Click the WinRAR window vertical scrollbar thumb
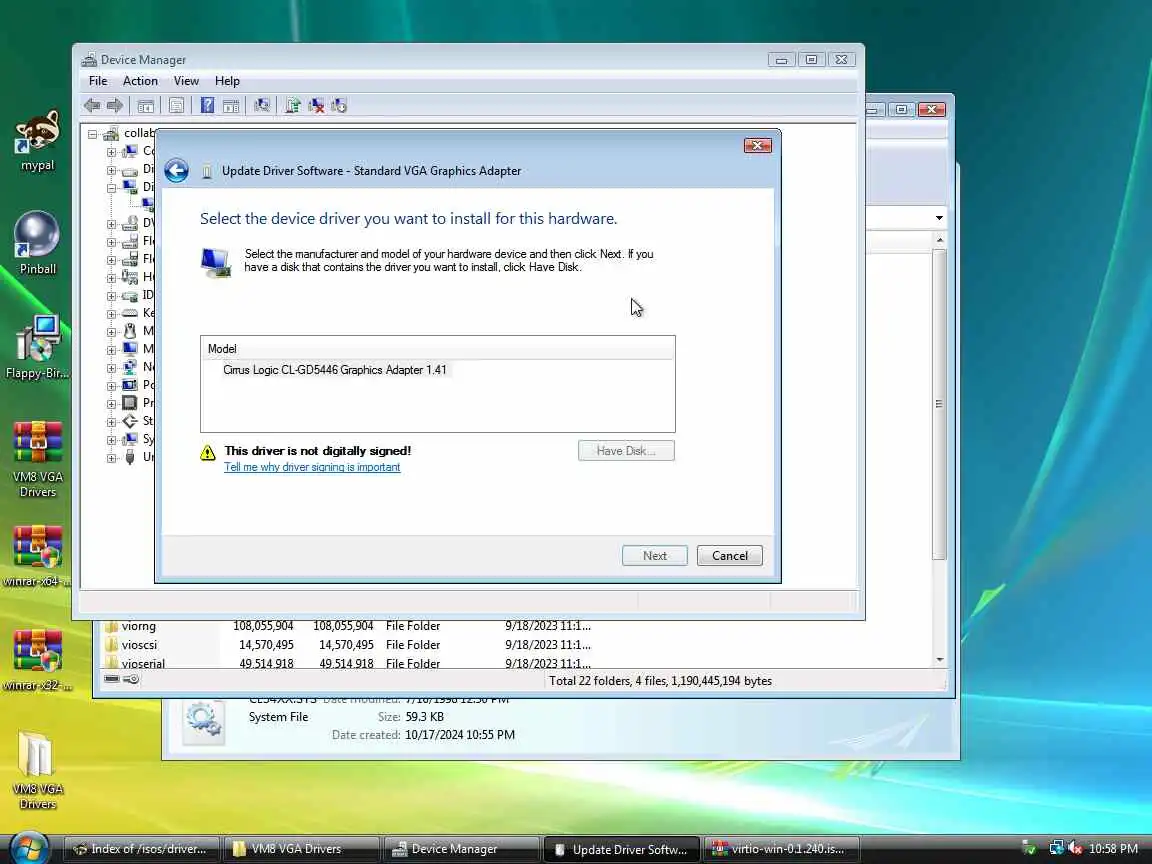The image size is (1152, 864). pos(939,404)
